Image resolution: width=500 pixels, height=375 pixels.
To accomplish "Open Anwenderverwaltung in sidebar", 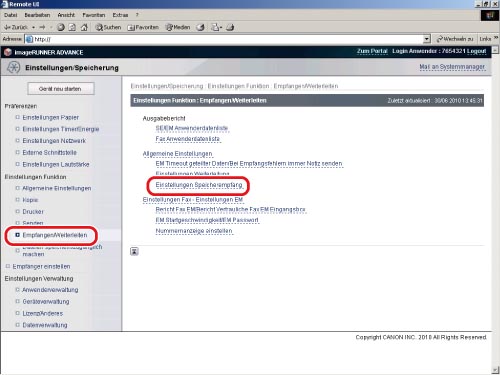I will (50, 290).
